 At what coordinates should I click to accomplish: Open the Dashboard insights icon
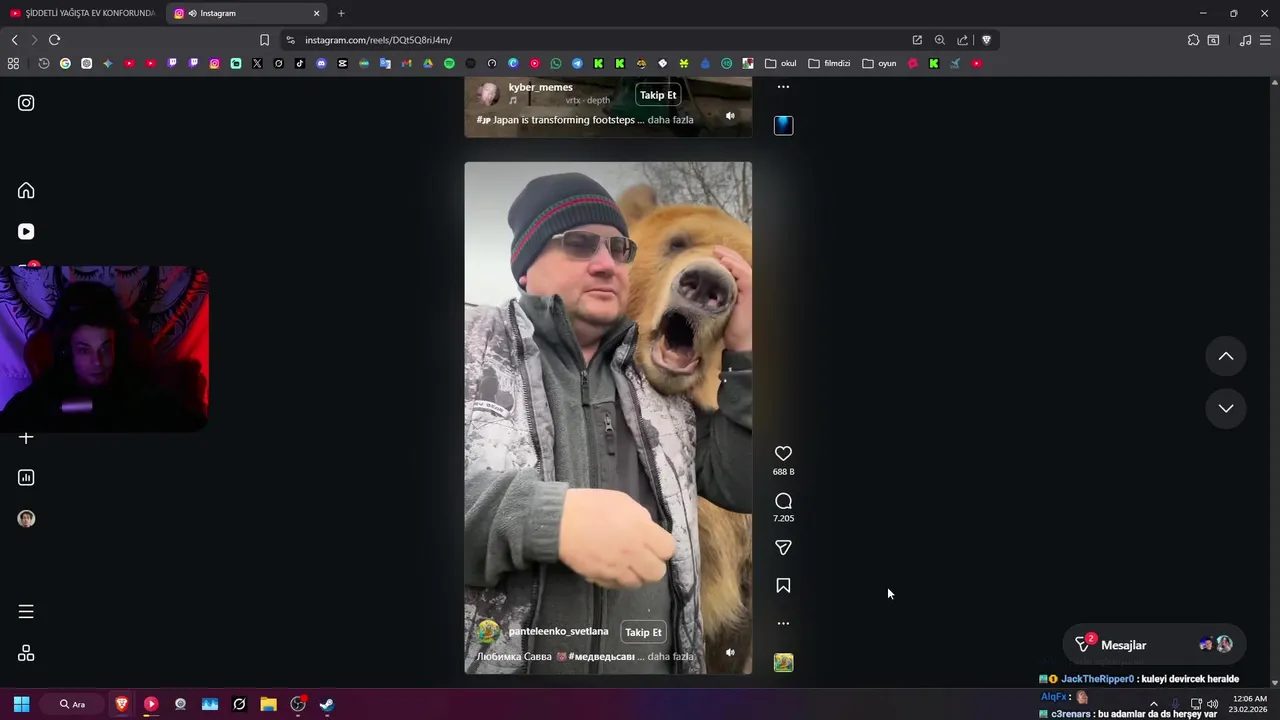(x=26, y=478)
